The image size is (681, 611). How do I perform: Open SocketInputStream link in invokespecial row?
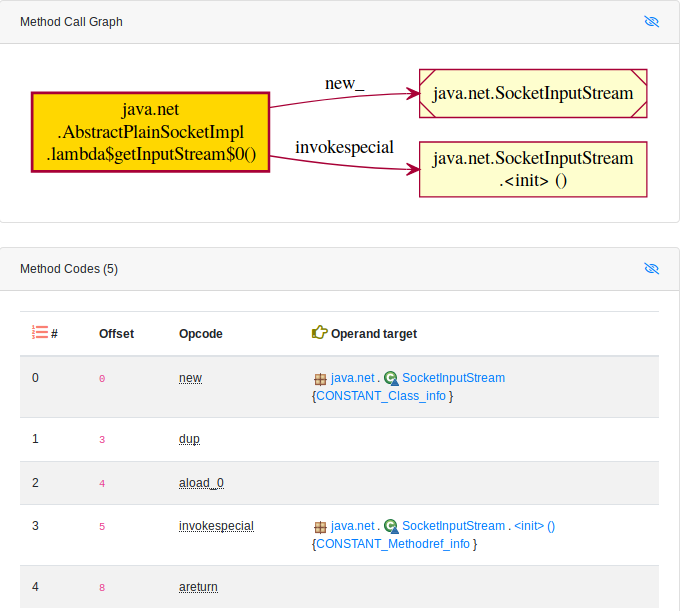point(453,526)
